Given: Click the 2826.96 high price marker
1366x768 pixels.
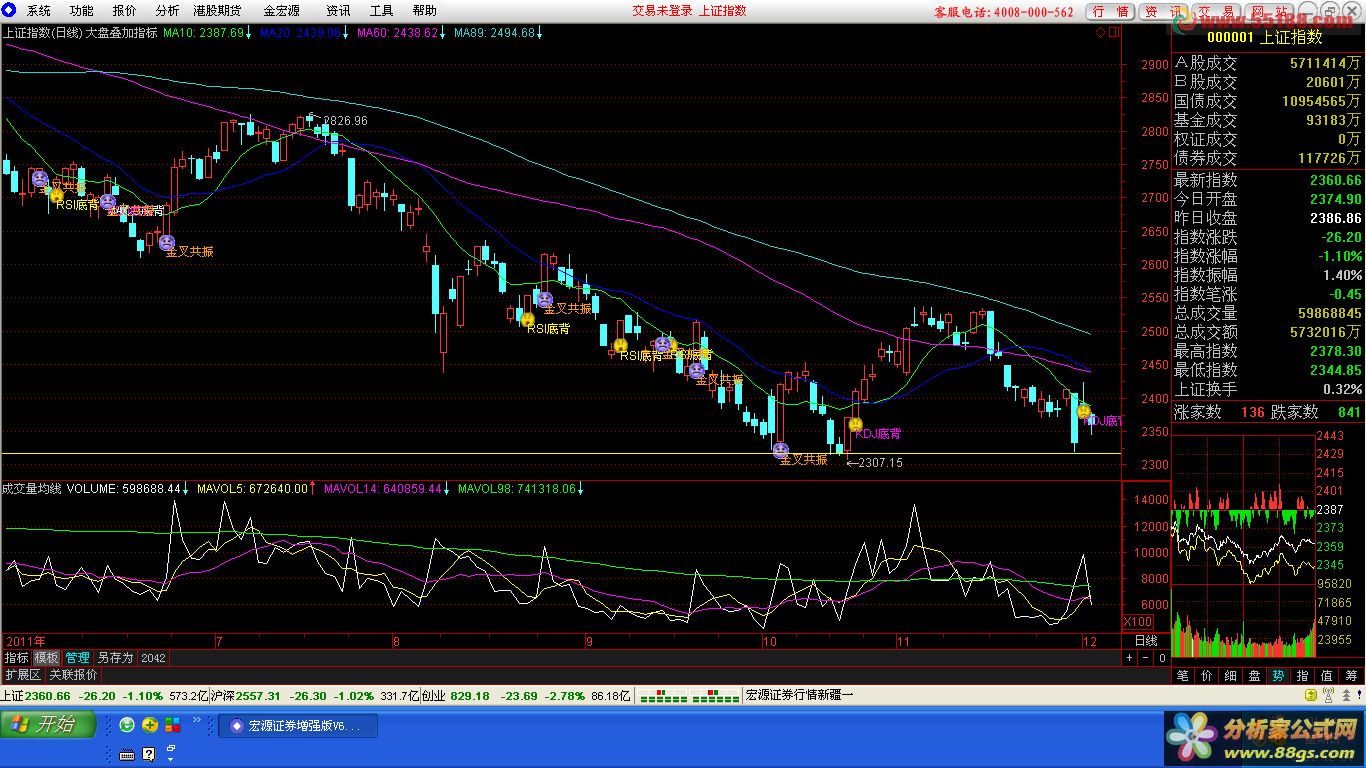Looking at the screenshot, I should pos(345,120).
